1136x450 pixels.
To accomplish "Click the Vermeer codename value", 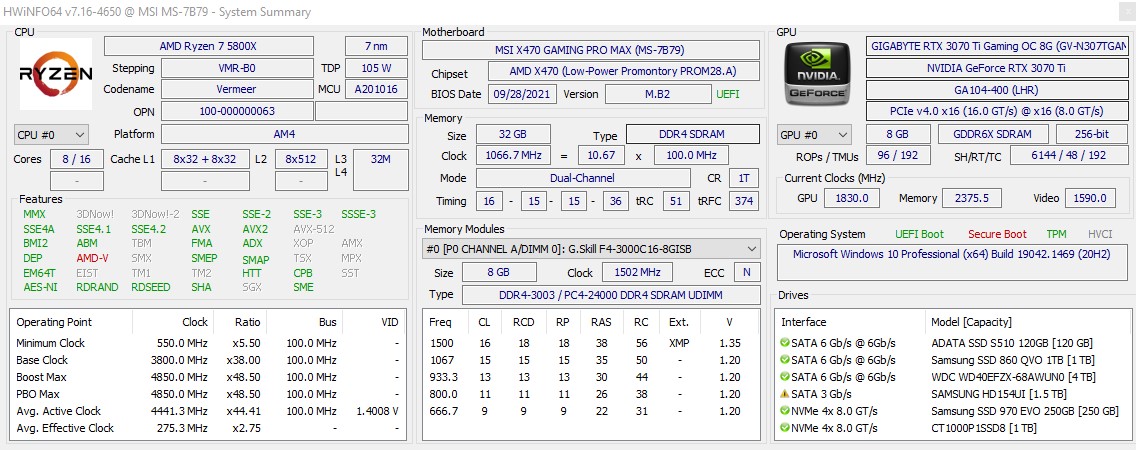I will [236, 89].
